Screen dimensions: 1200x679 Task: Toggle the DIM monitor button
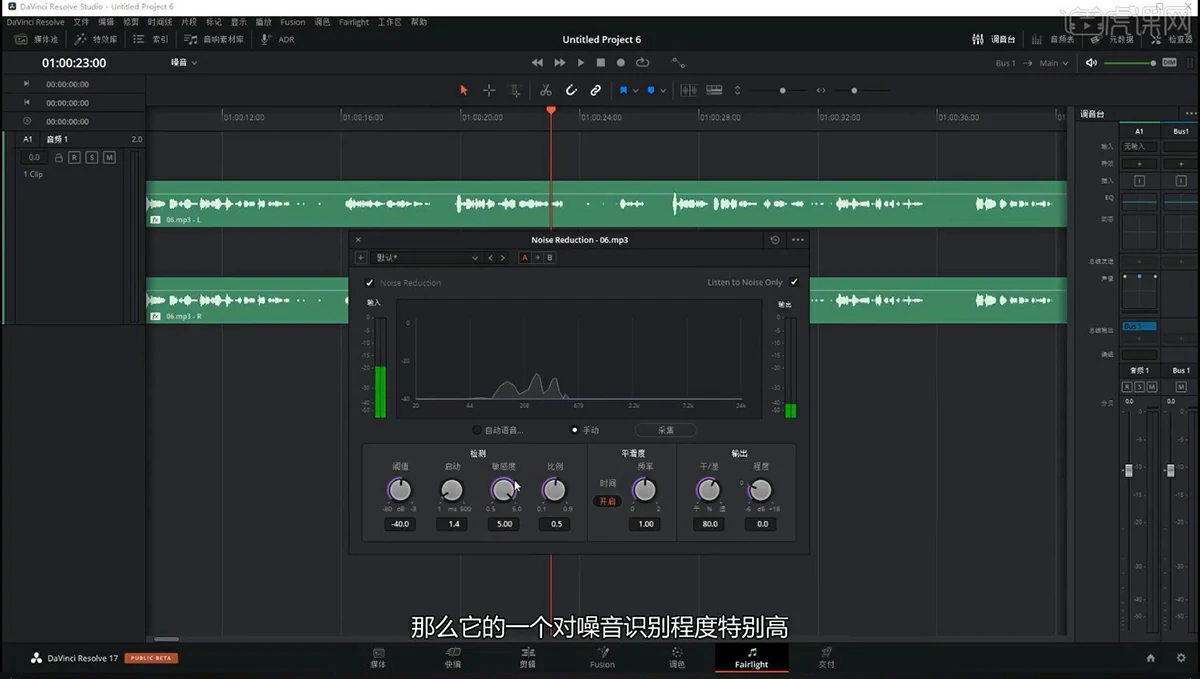[1169, 63]
